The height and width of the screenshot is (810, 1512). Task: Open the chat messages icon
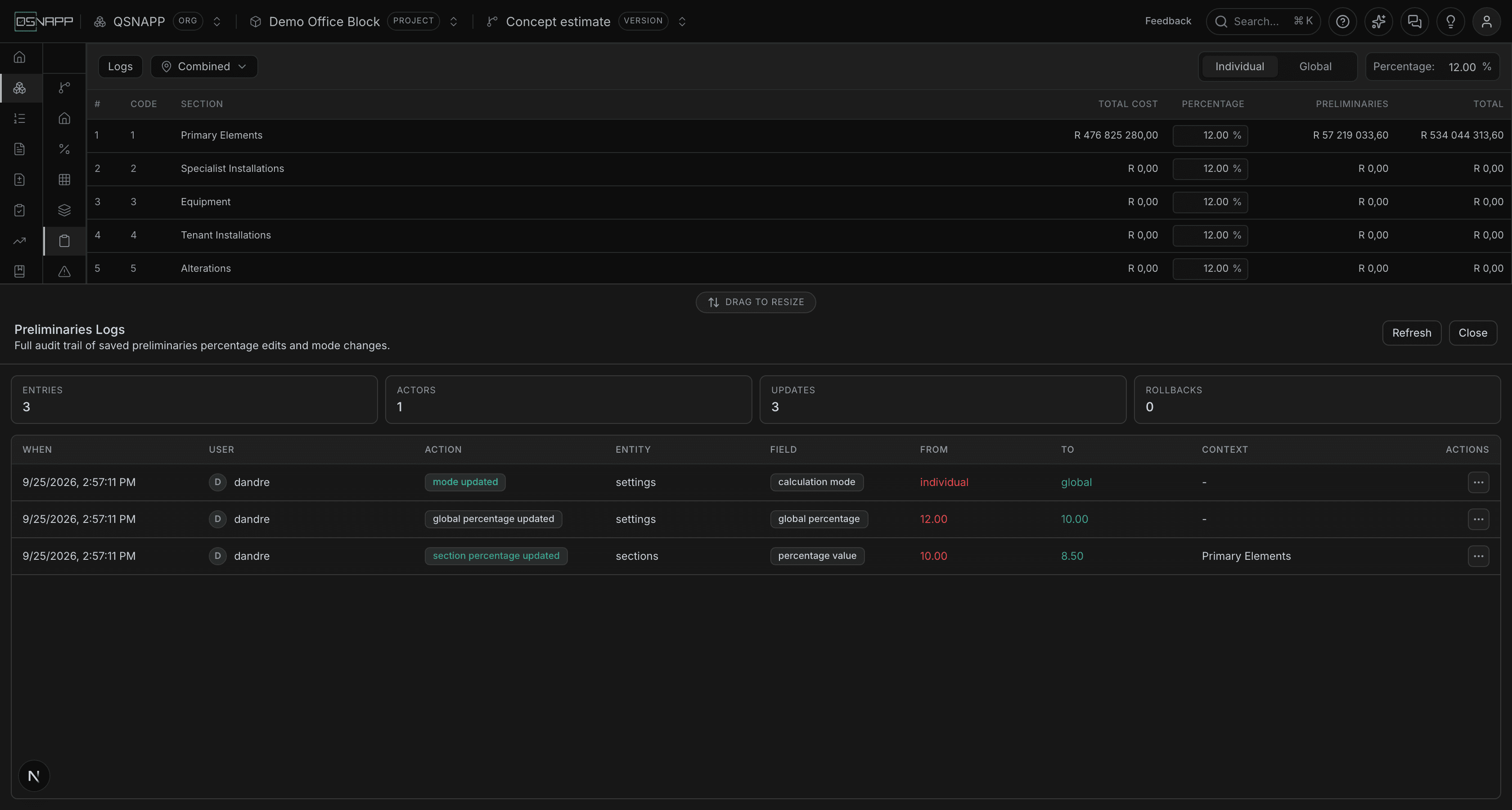(x=1414, y=22)
